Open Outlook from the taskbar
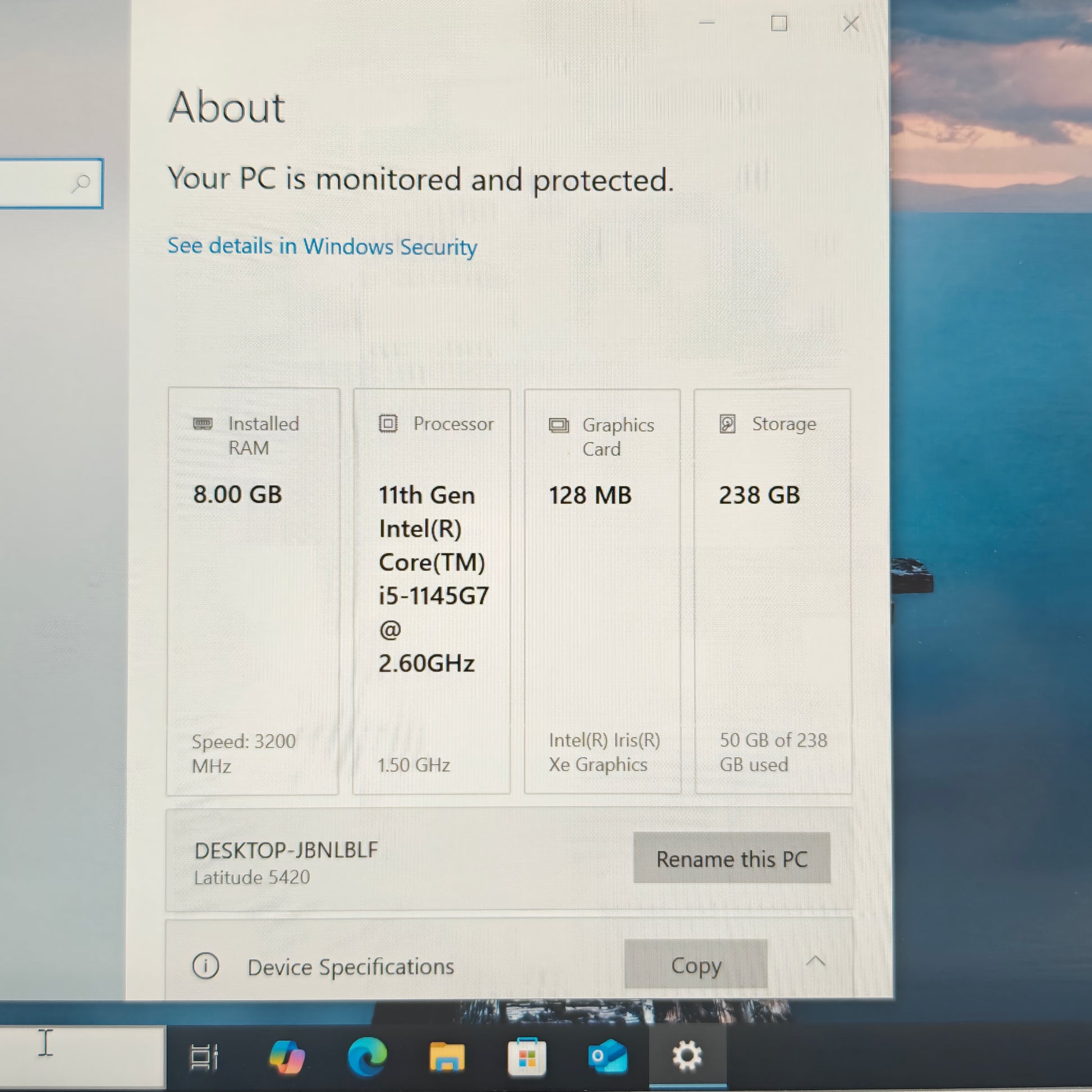 coord(608,1057)
